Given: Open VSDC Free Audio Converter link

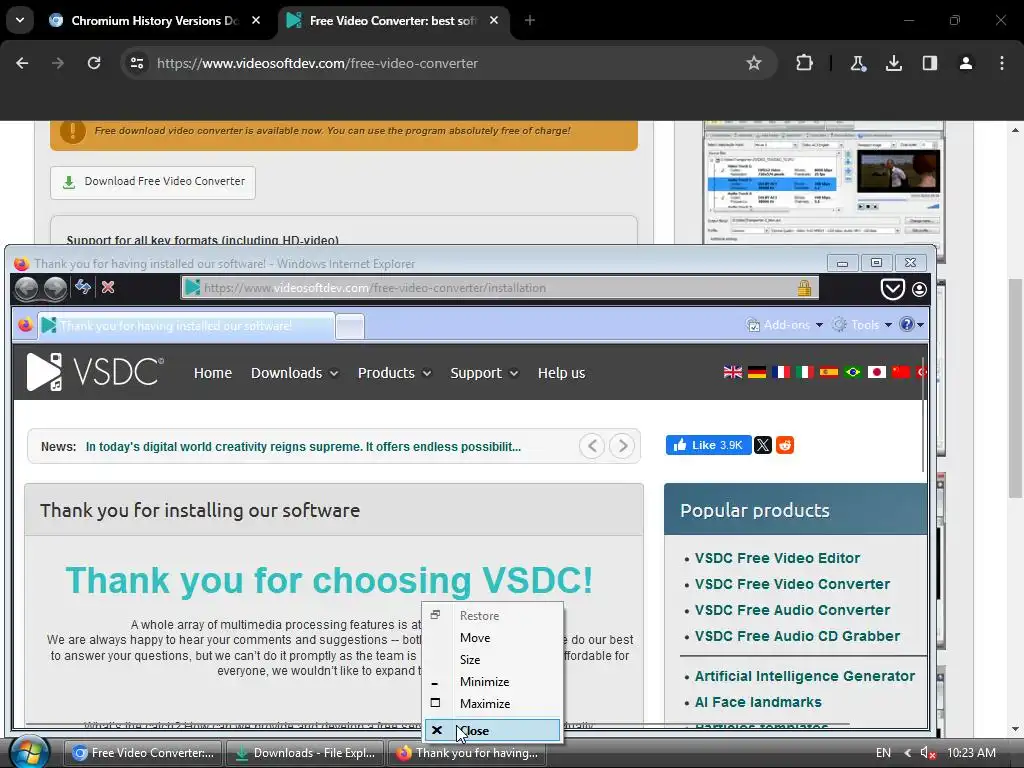Looking at the screenshot, I should pos(792,610).
